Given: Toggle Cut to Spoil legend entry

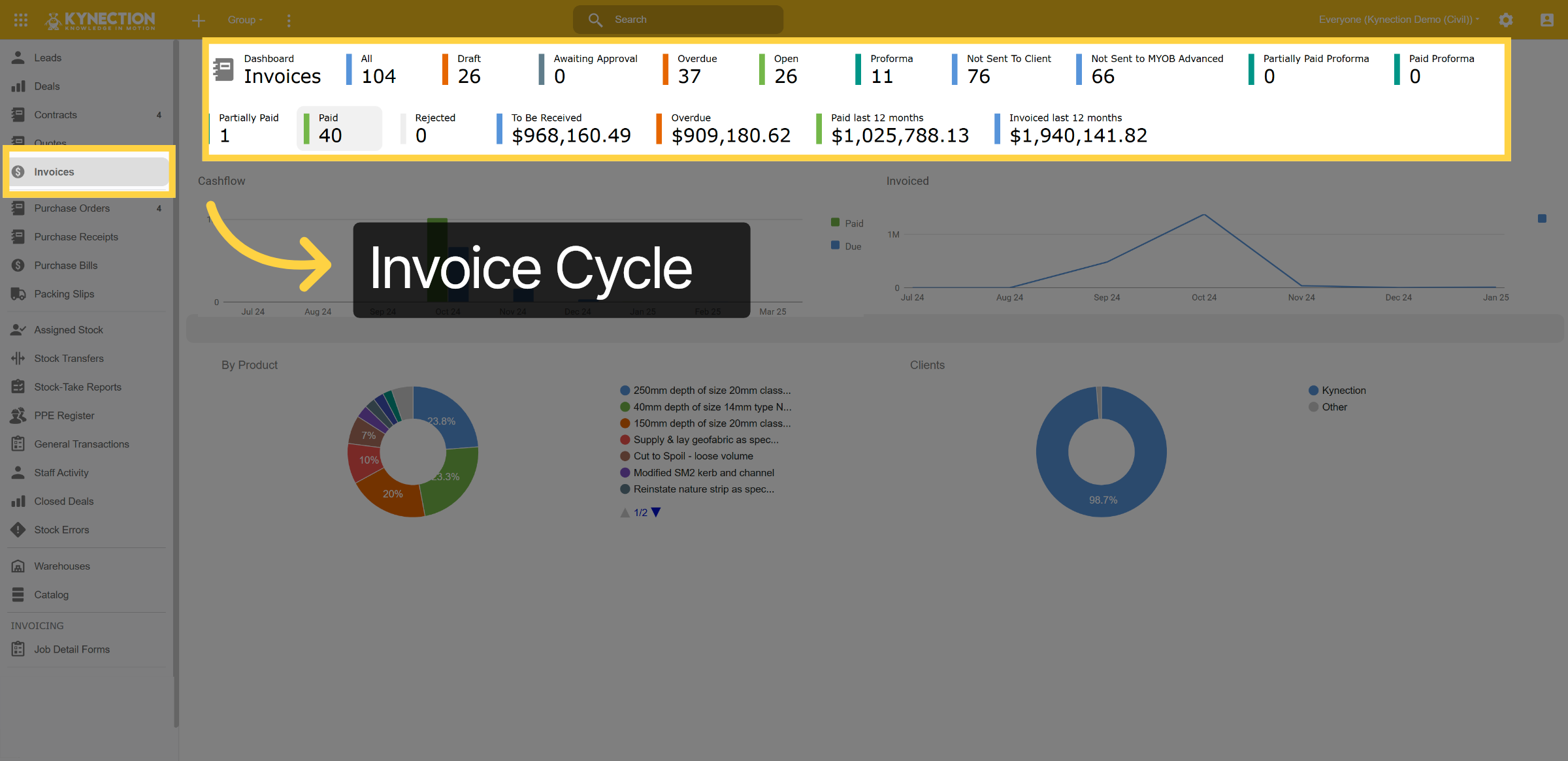Looking at the screenshot, I should point(687,456).
